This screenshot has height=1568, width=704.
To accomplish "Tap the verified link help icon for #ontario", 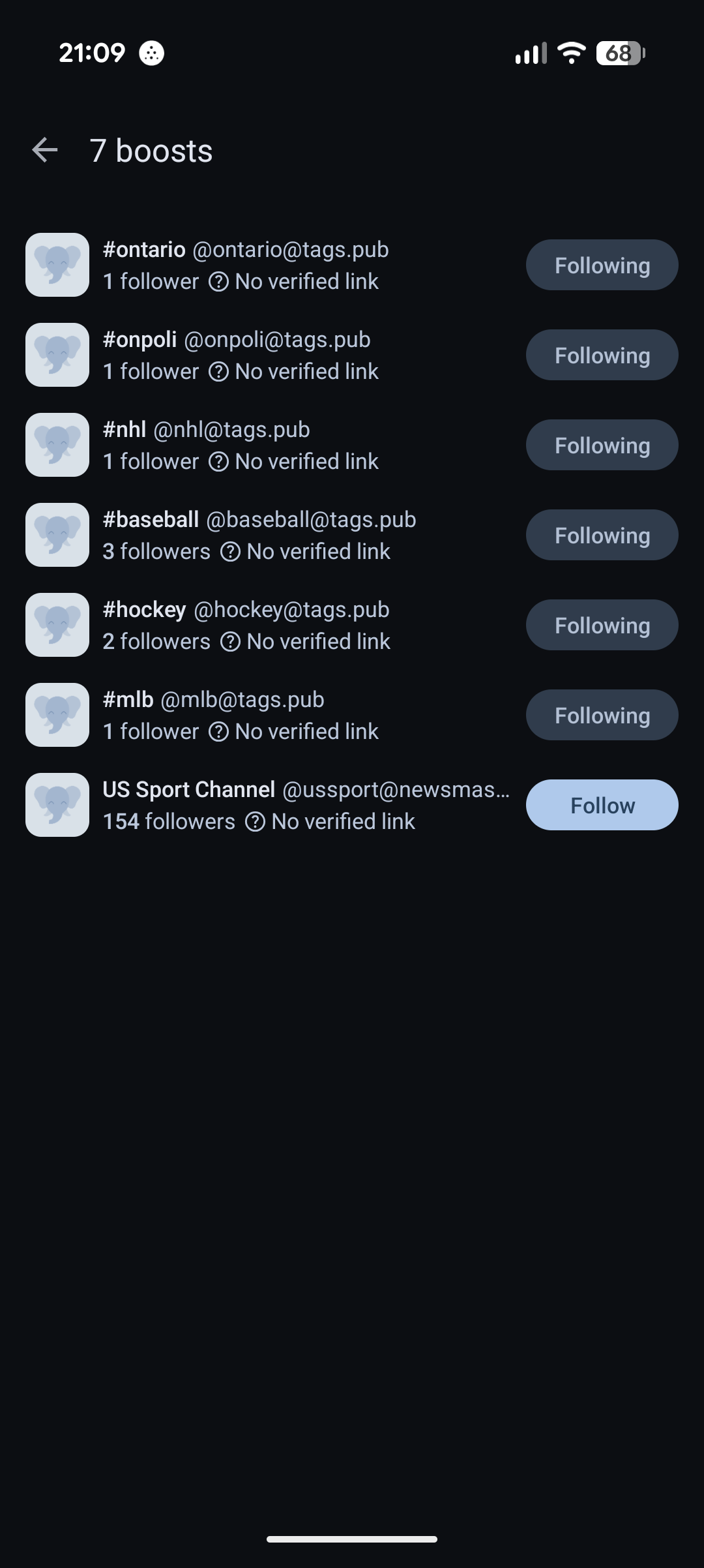I will point(218,282).
